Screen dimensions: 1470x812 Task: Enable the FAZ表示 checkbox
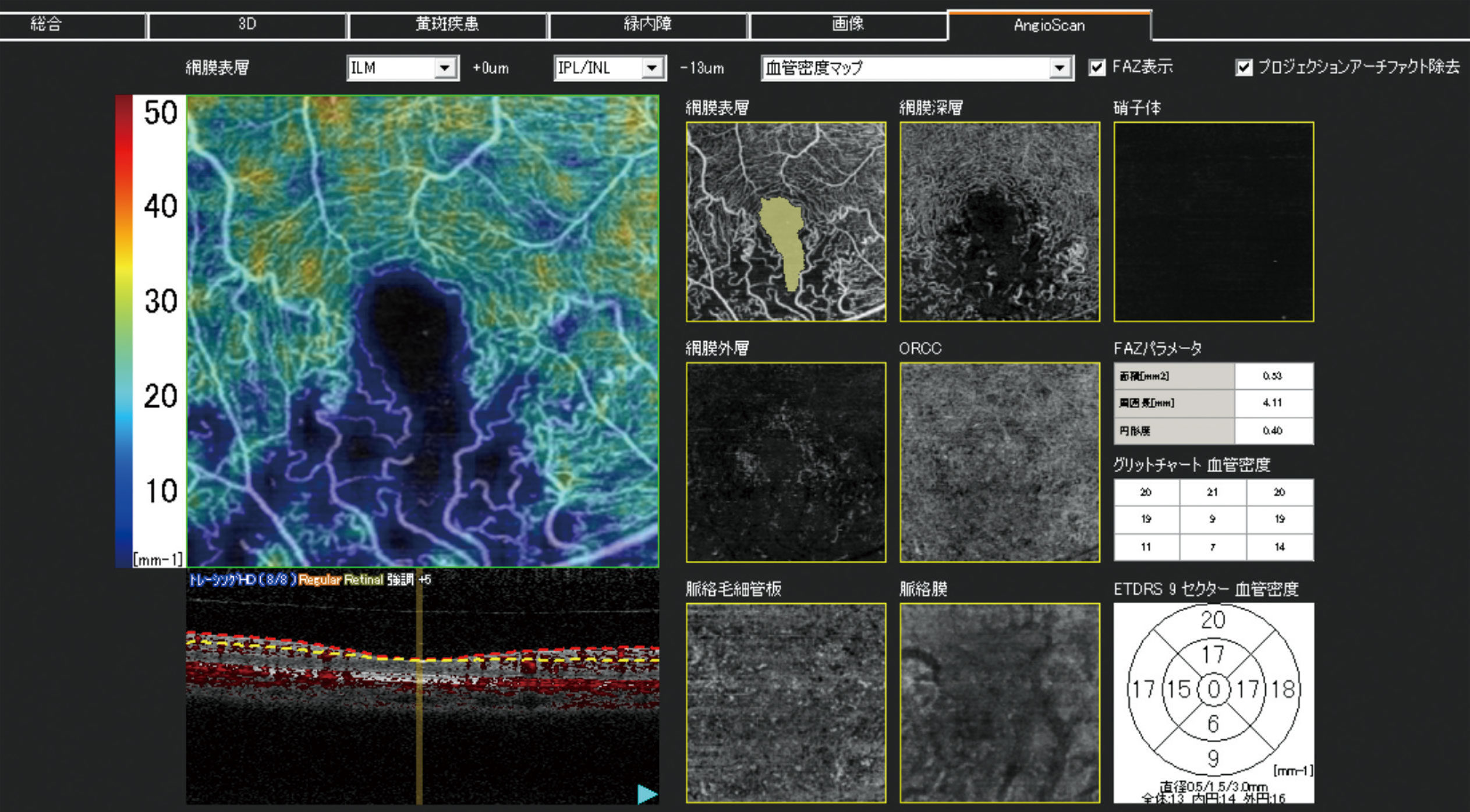(x=1097, y=68)
